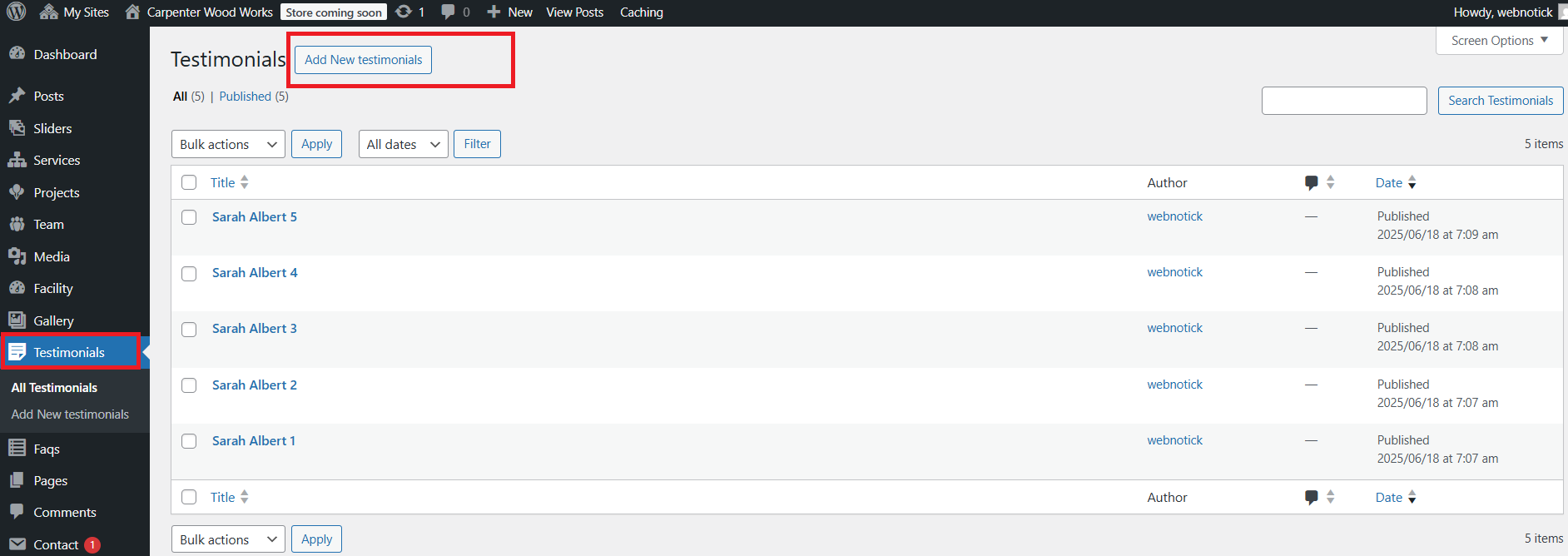The width and height of the screenshot is (1568, 556).
Task: Open Sliders from the sidebar icon
Action: (17, 128)
